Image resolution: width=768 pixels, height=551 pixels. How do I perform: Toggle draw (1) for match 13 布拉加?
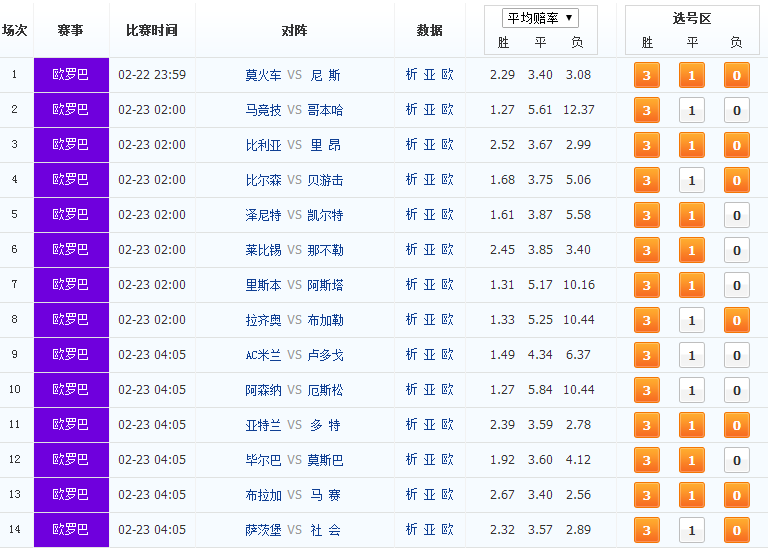(x=692, y=495)
